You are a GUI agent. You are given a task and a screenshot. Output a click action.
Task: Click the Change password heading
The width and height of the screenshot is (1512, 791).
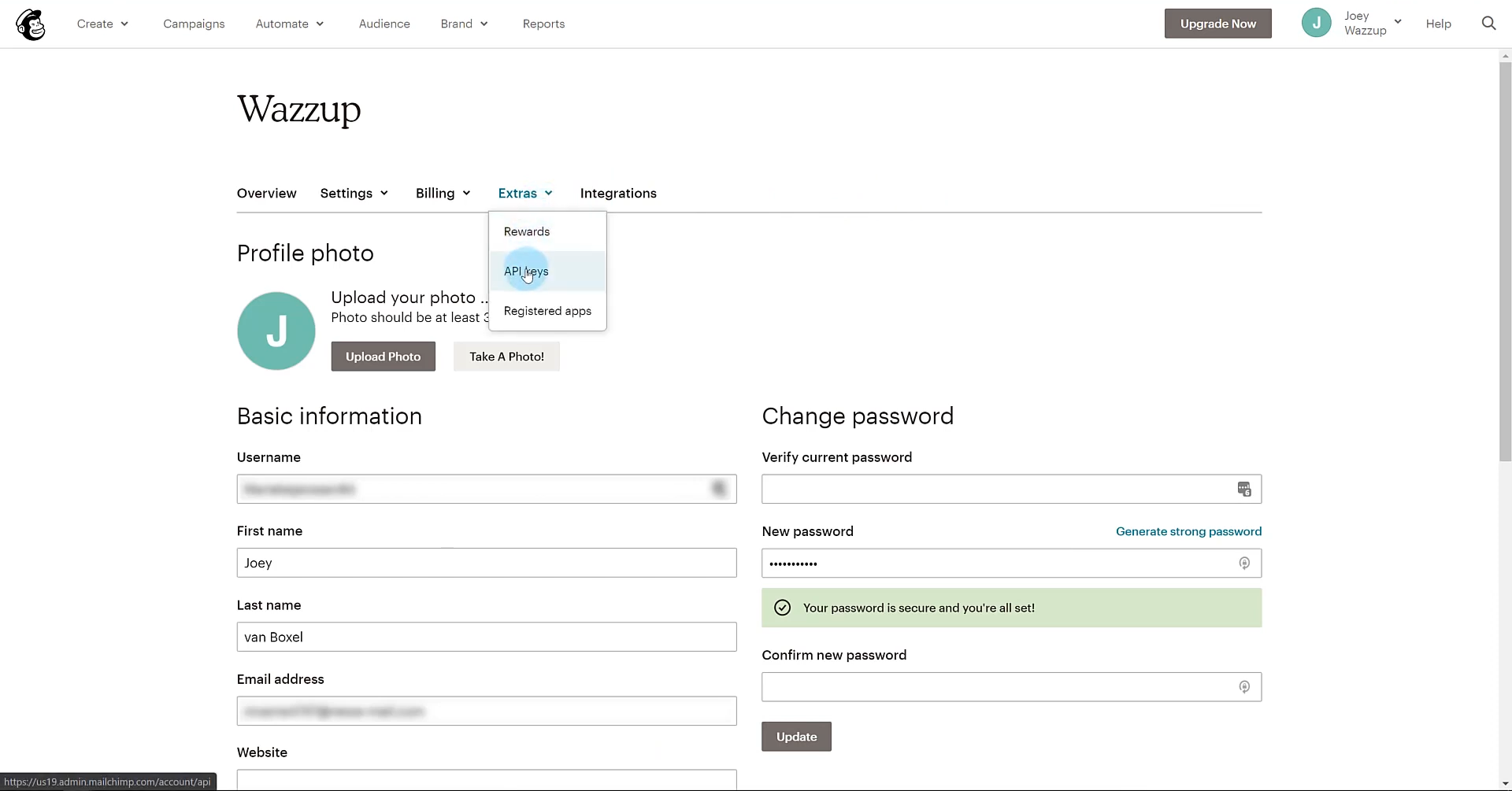pyautogui.click(x=858, y=416)
